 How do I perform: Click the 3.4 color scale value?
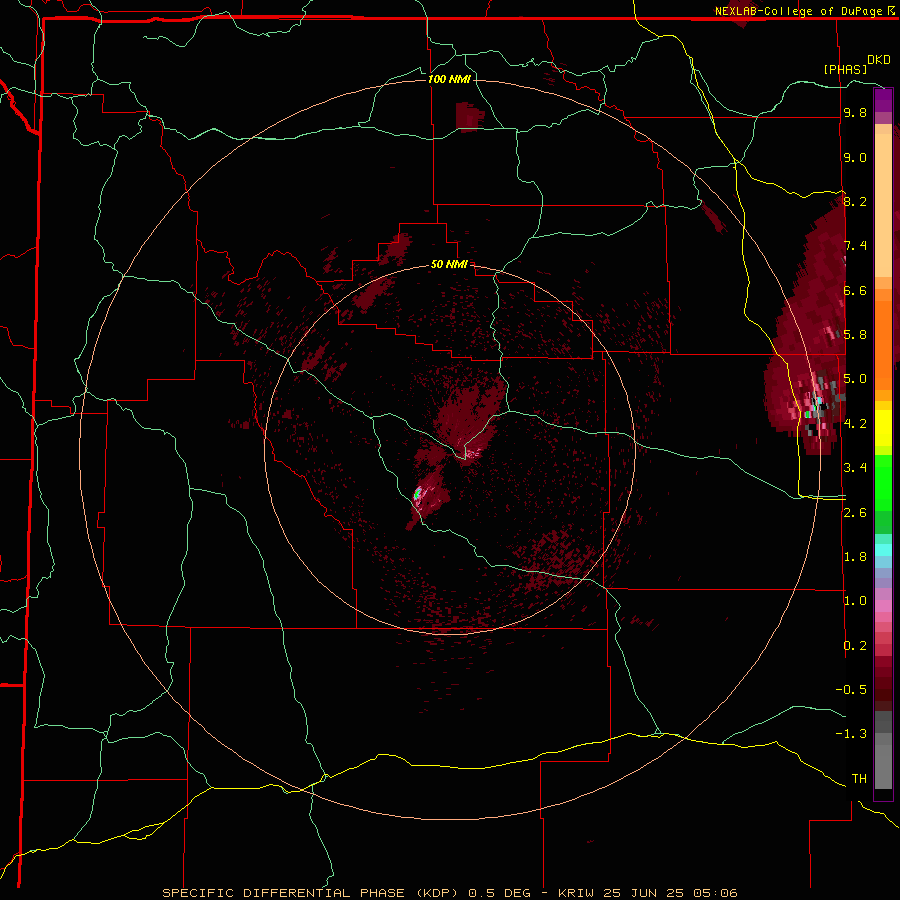(855, 468)
